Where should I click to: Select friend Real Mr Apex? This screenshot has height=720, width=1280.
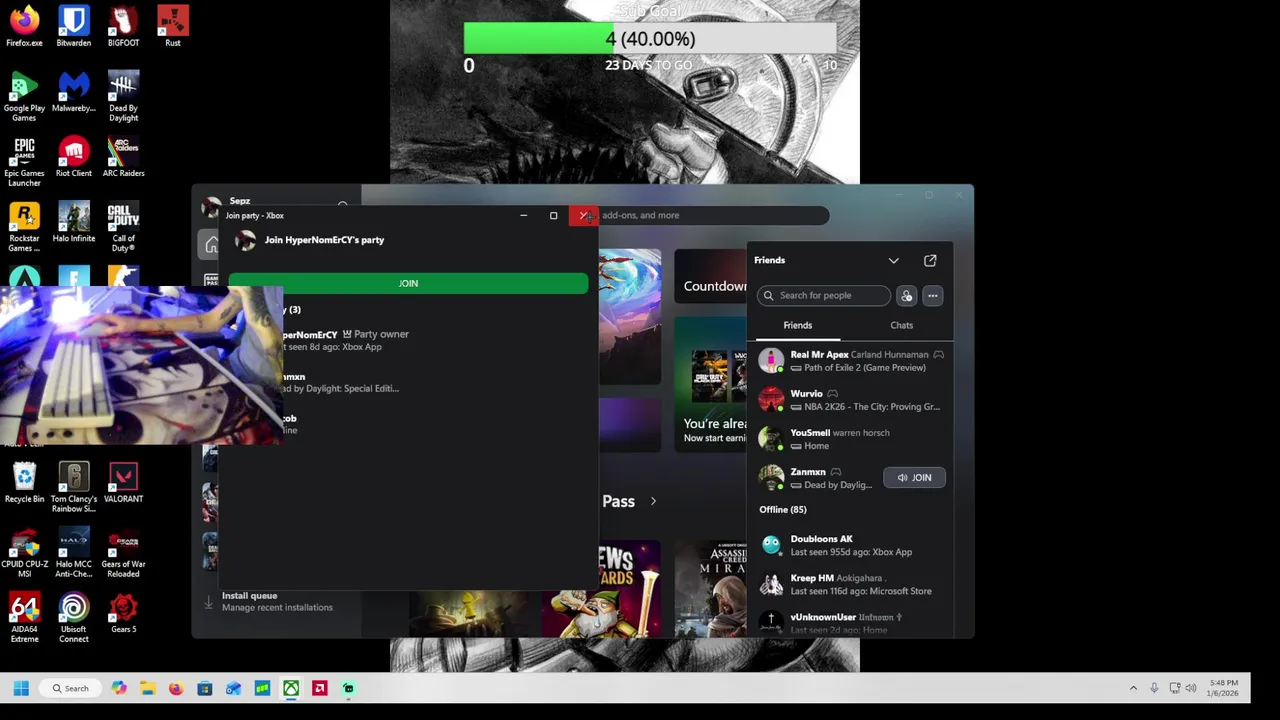click(x=852, y=361)
